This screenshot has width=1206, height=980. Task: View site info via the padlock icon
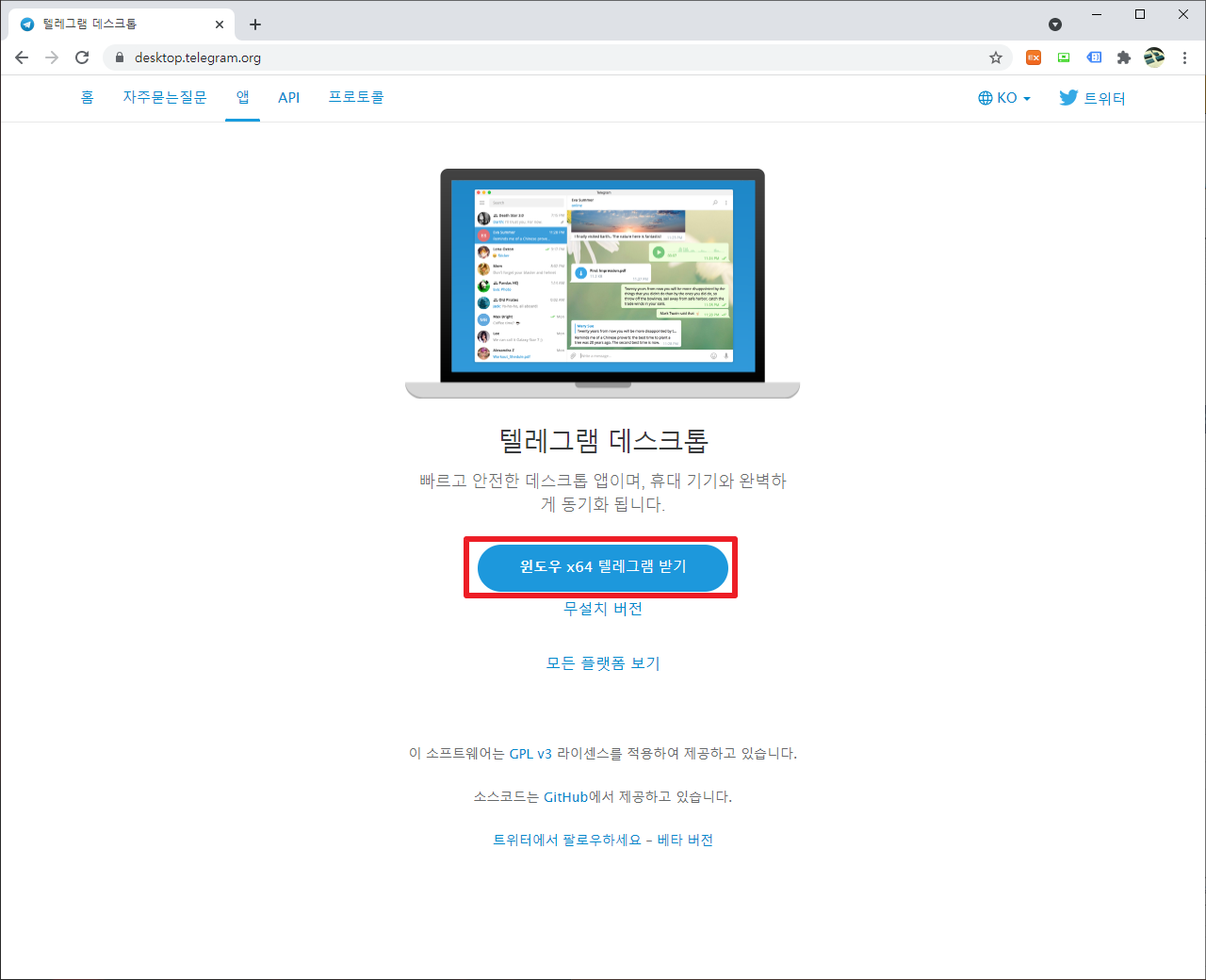(119, 57)
